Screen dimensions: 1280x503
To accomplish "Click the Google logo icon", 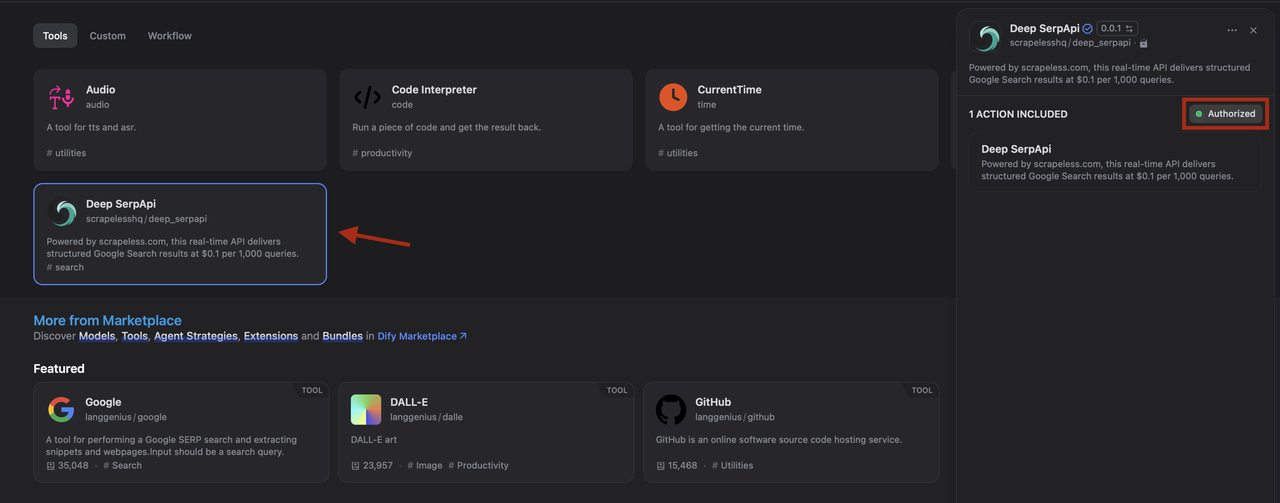I will pos(61,410).
